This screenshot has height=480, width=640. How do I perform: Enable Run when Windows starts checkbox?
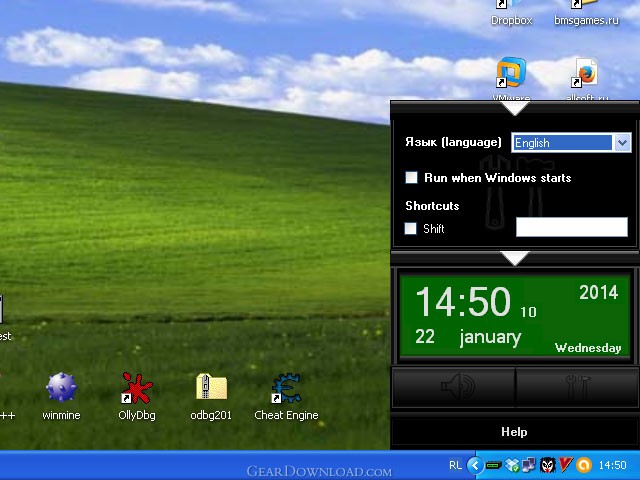click(x=411, y=178)
